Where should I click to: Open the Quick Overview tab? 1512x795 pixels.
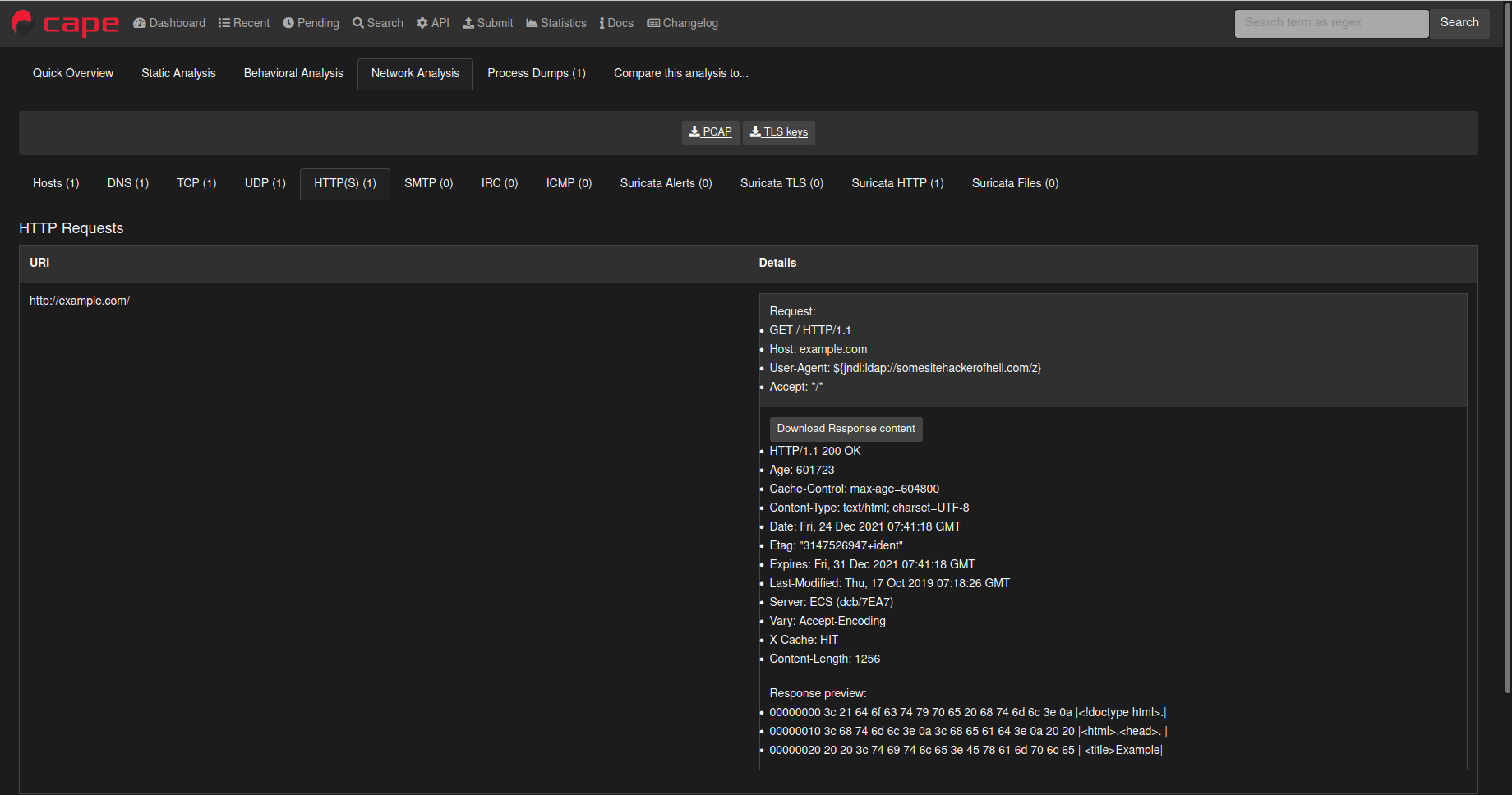click(73, 73)
